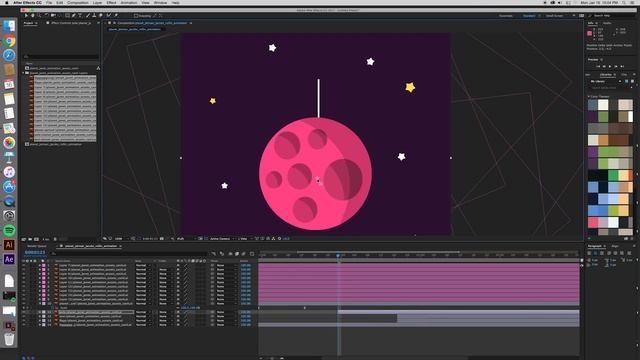Click the pink Info panel color swatch
Image resolution: width=640 pixels, height=360 pixels.
pyautogui.click(x=589, y=33)
